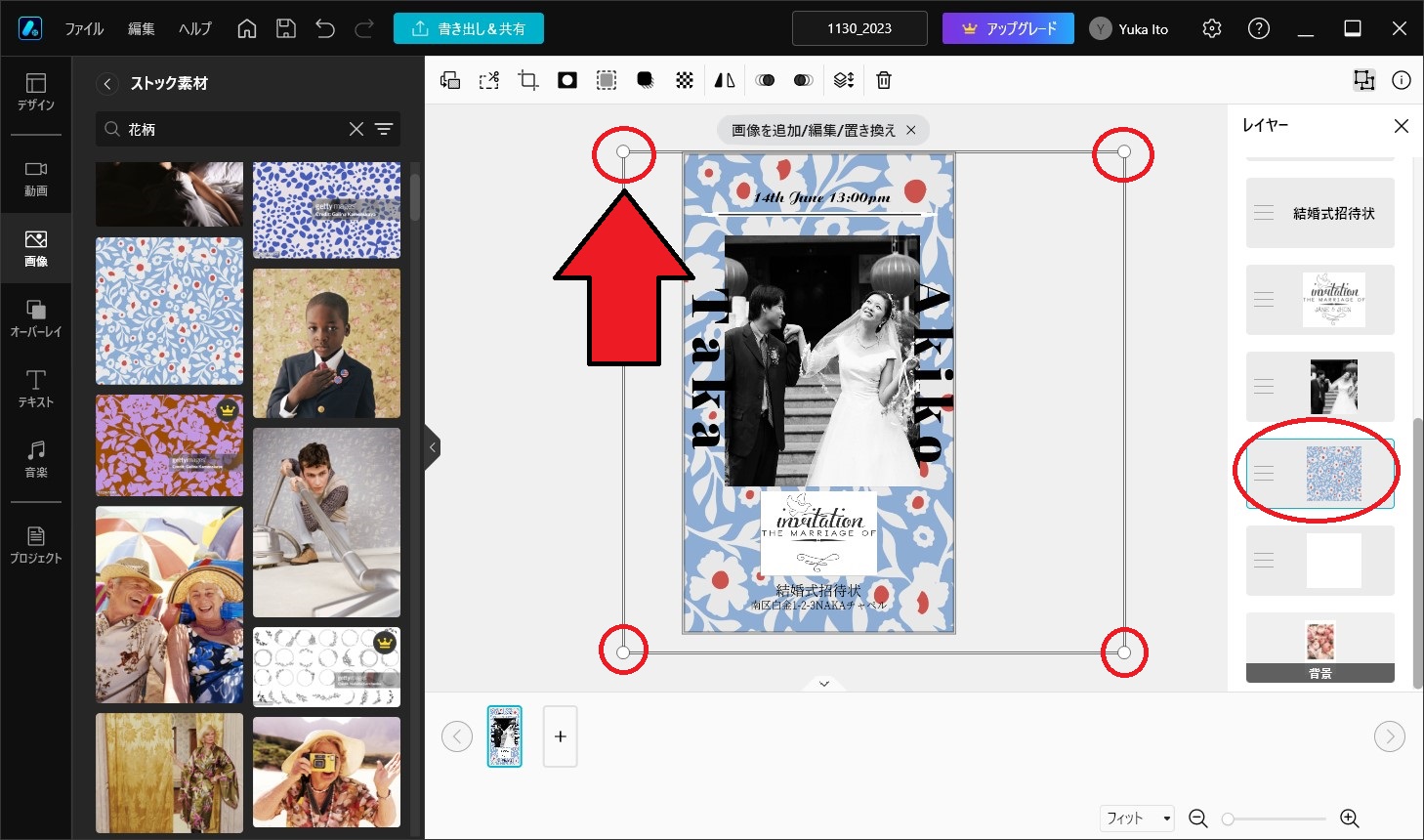Select the wedding photo layer

(1320, 387)
